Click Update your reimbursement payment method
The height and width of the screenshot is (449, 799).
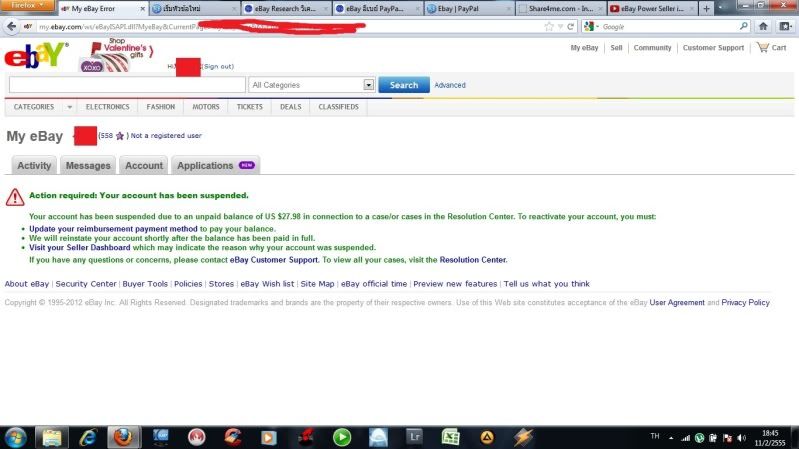click(x=113, y=229)
